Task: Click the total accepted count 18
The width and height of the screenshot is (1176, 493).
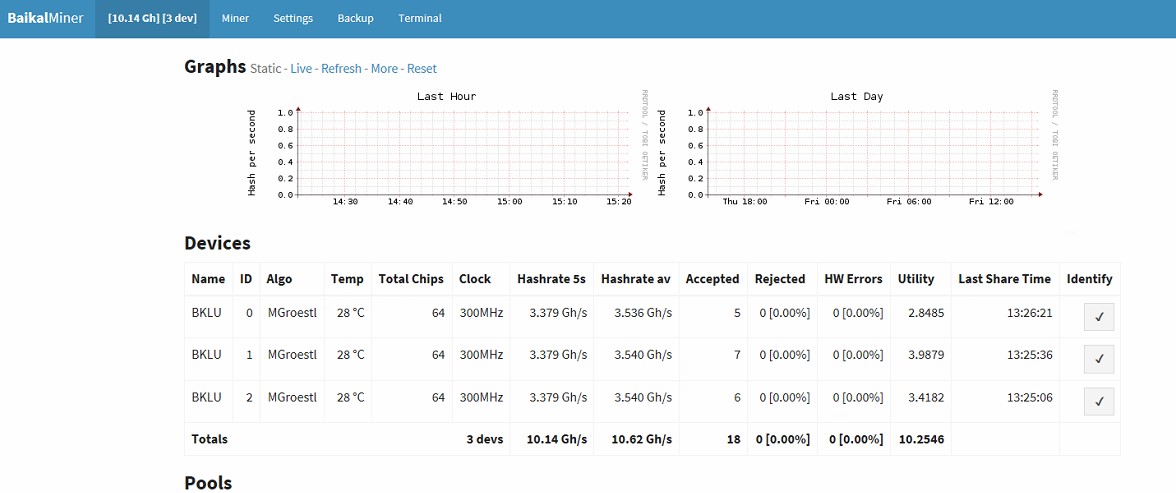Action: point(734,439)
